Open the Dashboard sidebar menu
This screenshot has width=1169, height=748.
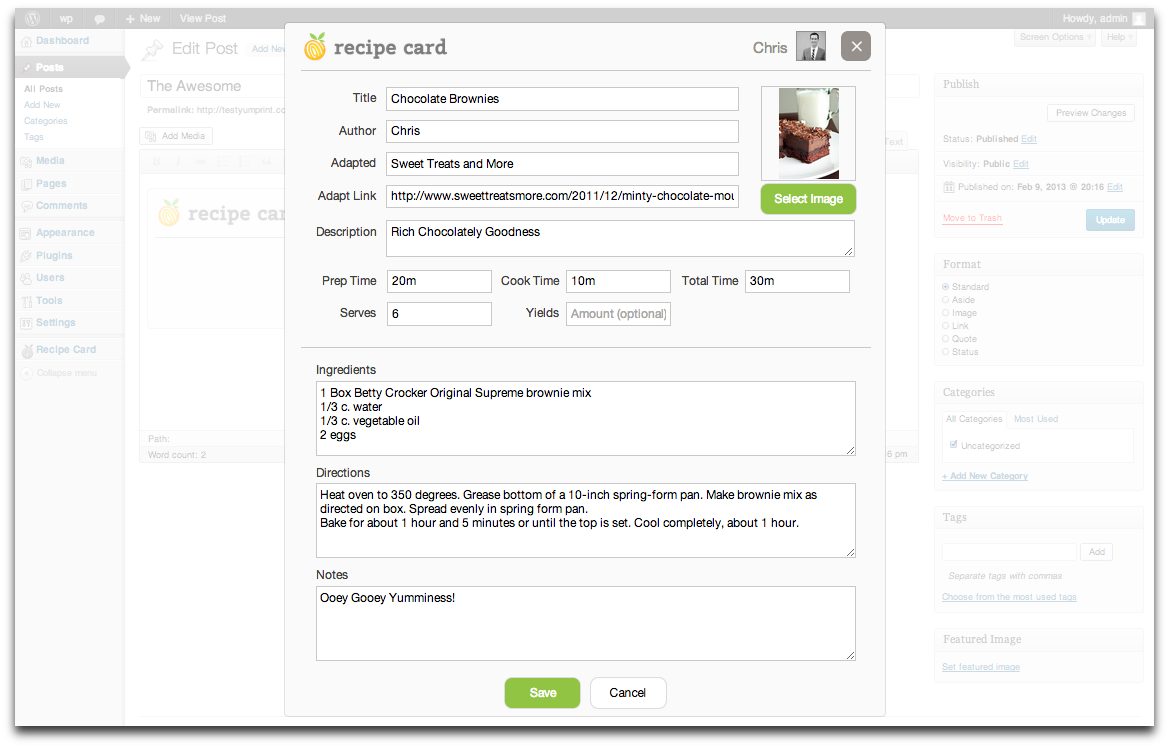click(x=63, y=41)
